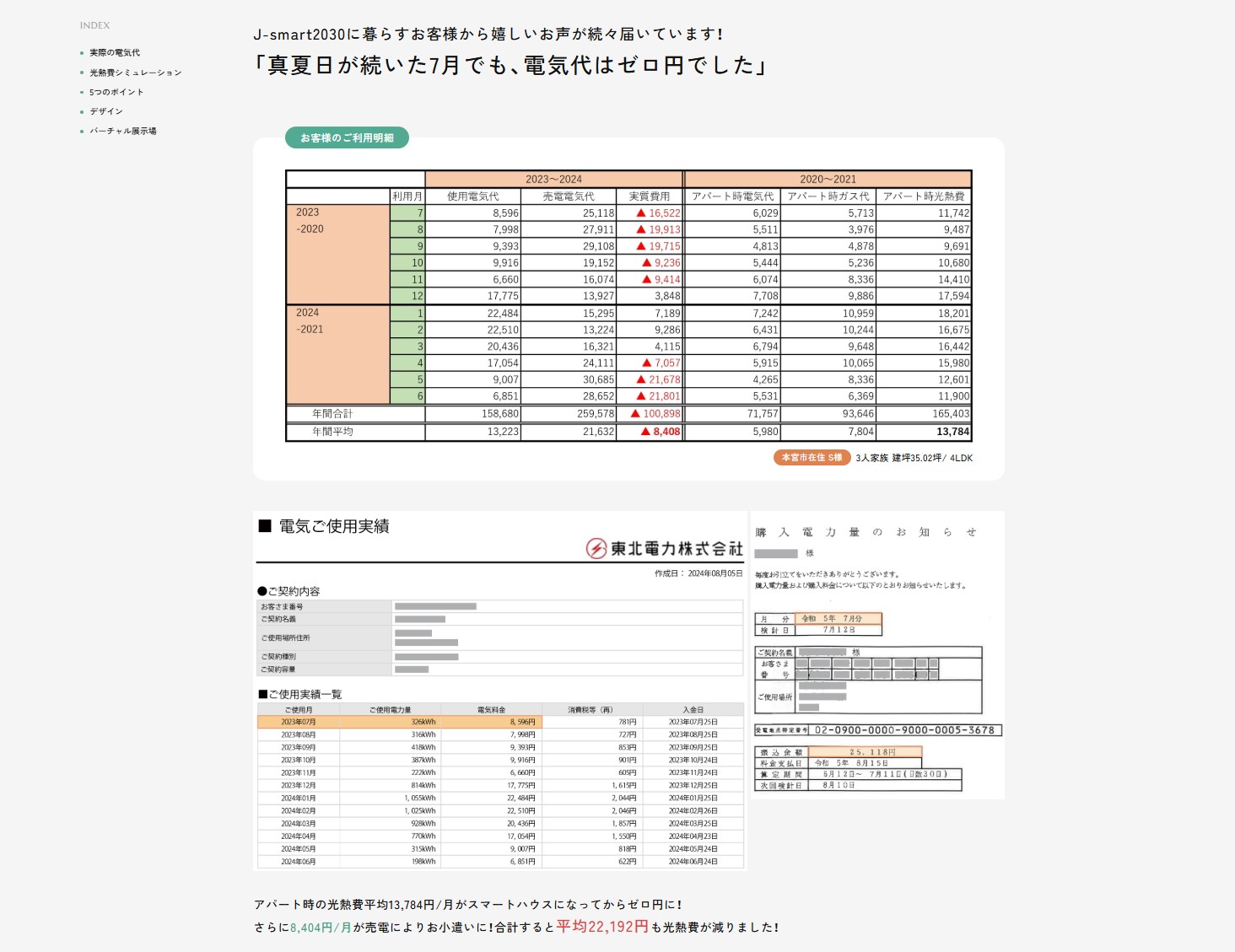This screenshot has height=952, width=1235.
Task: Open the デザイン index link
Action: (x=106, y=111)
